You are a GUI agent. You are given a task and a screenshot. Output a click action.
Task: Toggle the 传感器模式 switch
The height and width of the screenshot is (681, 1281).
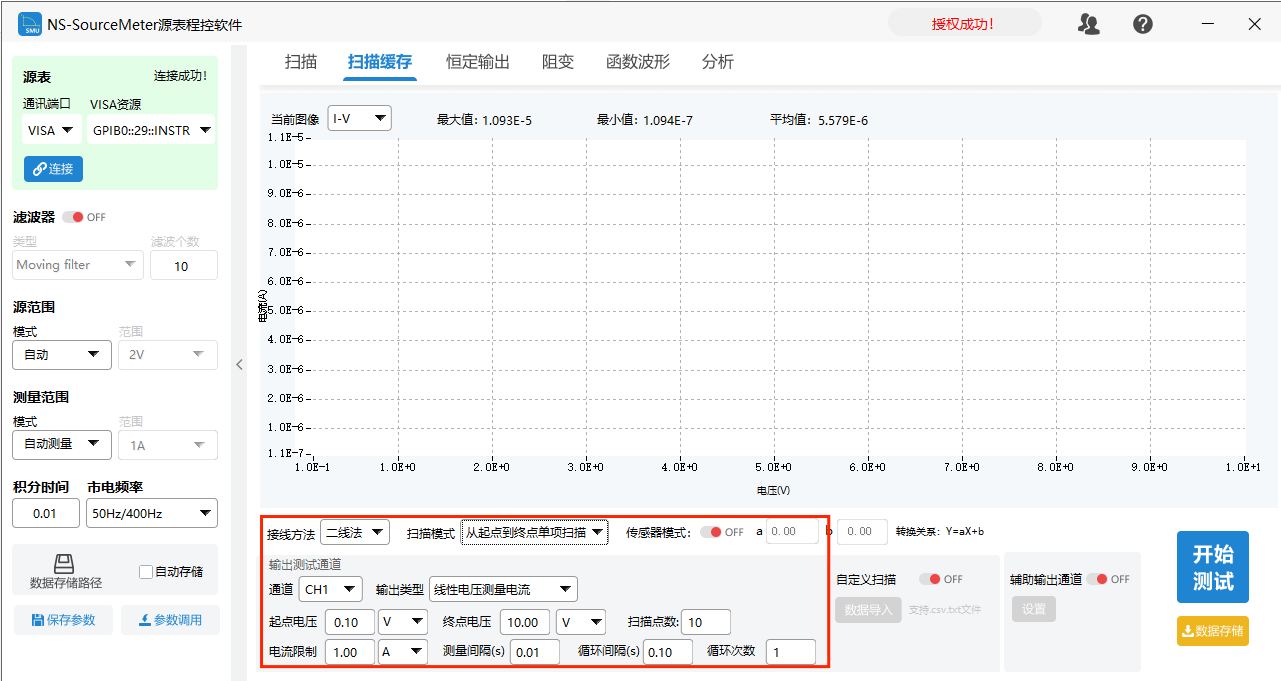tap(710, 532)
